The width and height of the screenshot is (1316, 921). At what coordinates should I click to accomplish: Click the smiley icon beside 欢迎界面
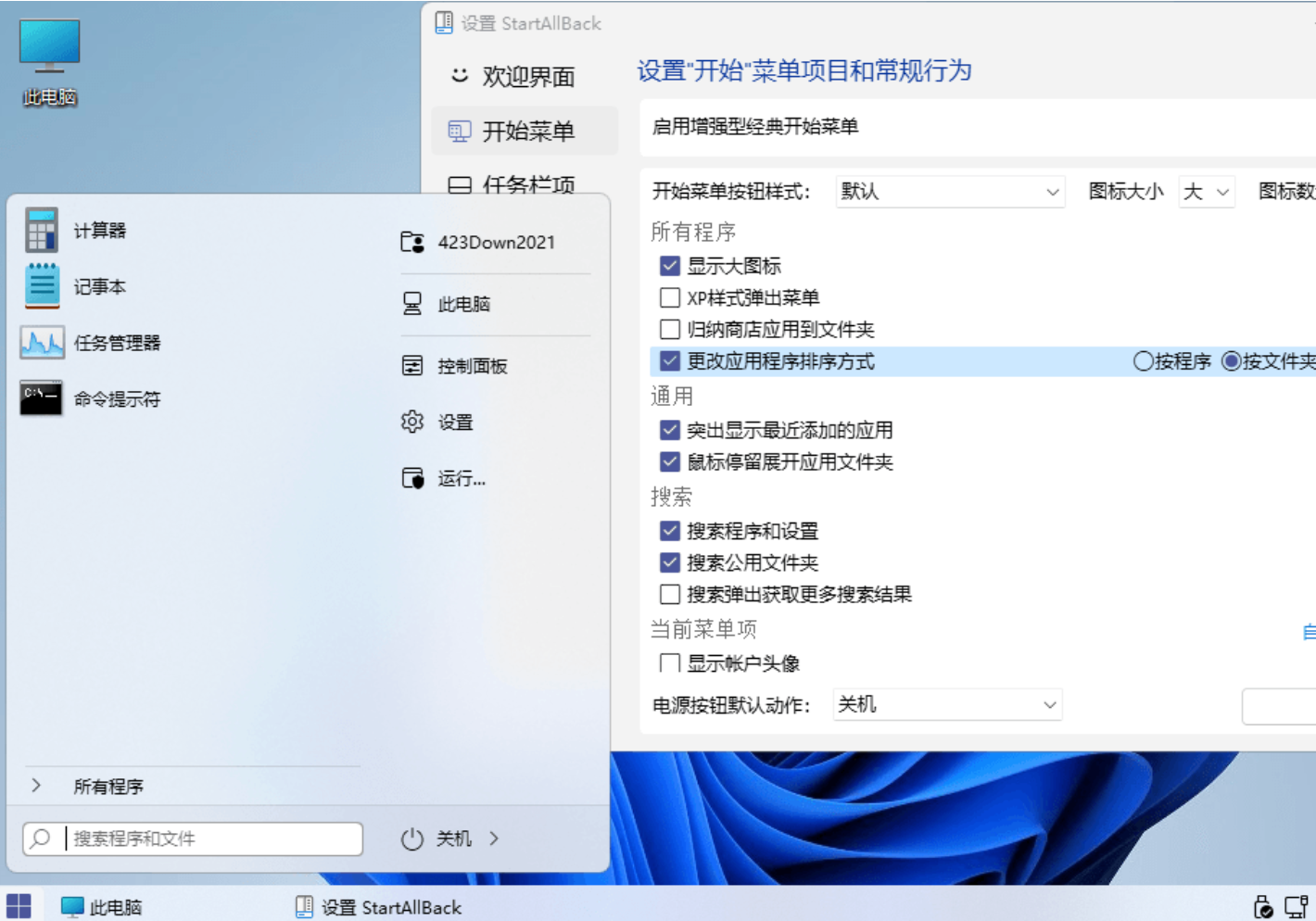click(x=460, y=75)
